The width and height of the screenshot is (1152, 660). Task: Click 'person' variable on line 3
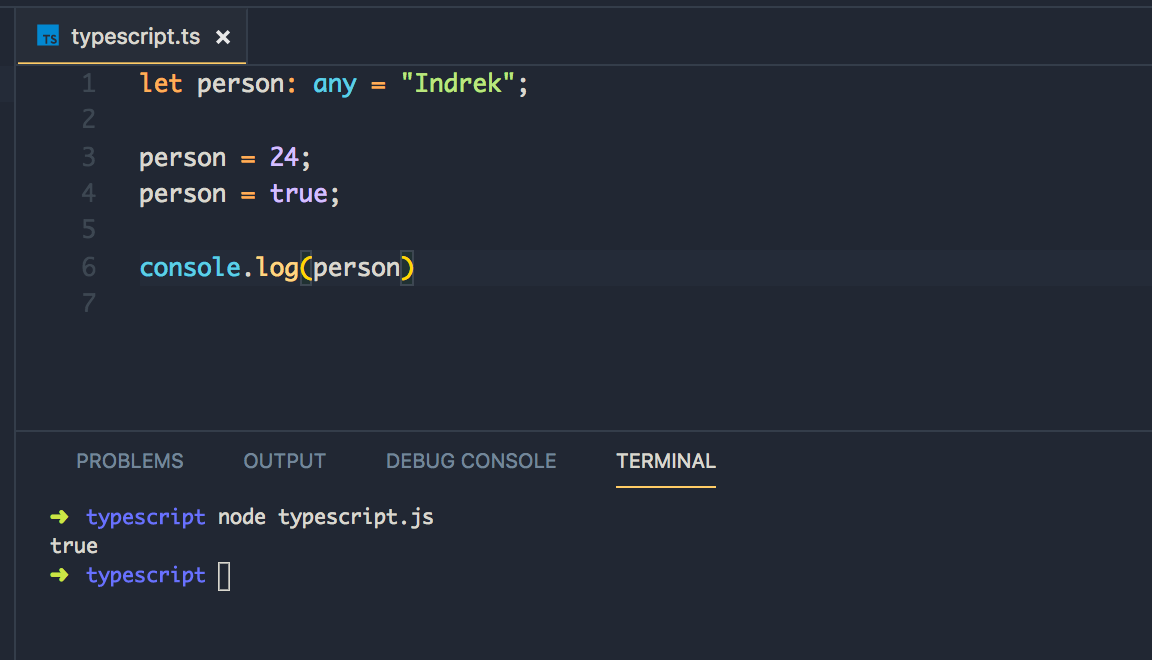183,159
